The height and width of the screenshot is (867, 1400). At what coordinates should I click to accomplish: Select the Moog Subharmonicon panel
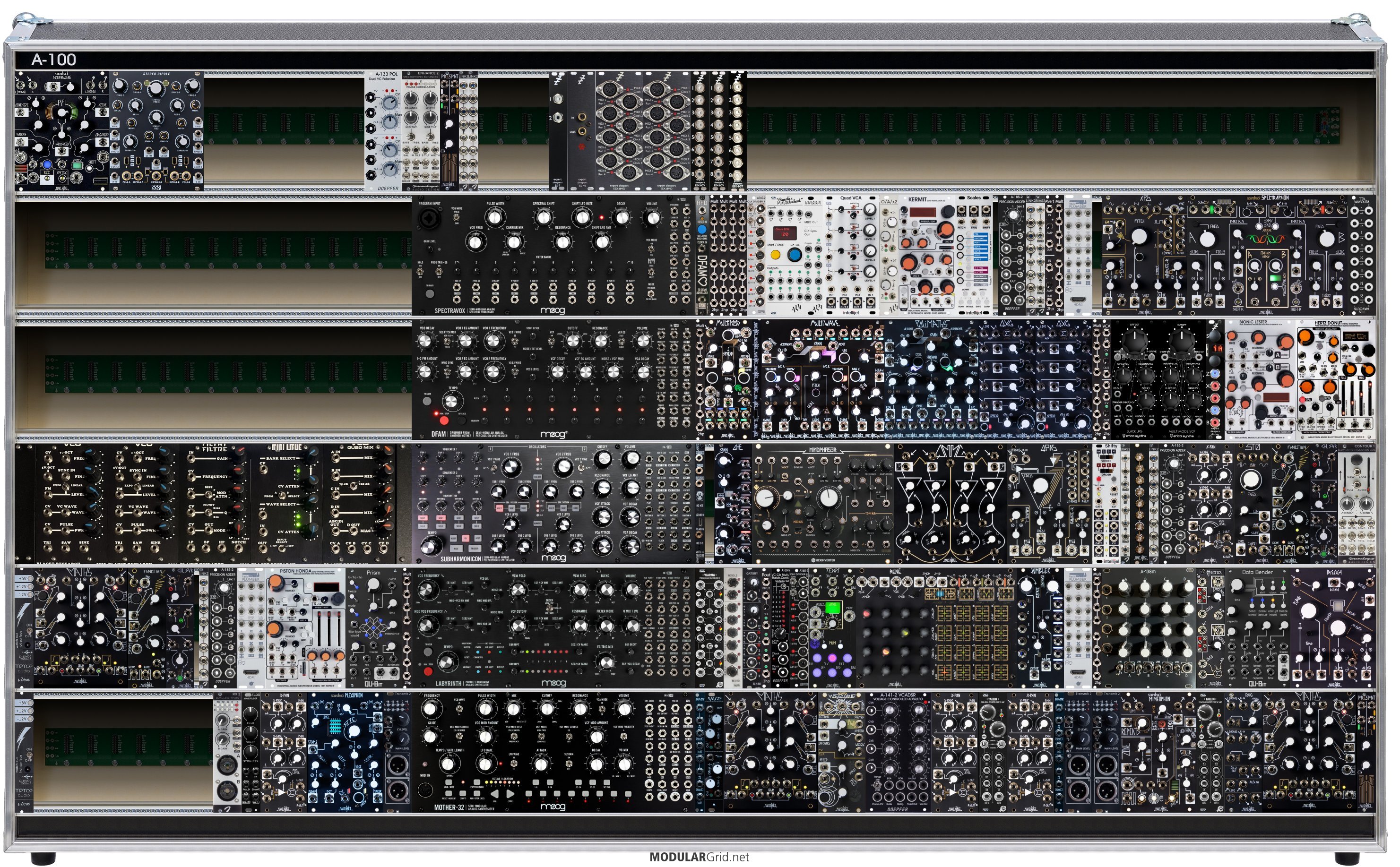click(x=553, y=504)
